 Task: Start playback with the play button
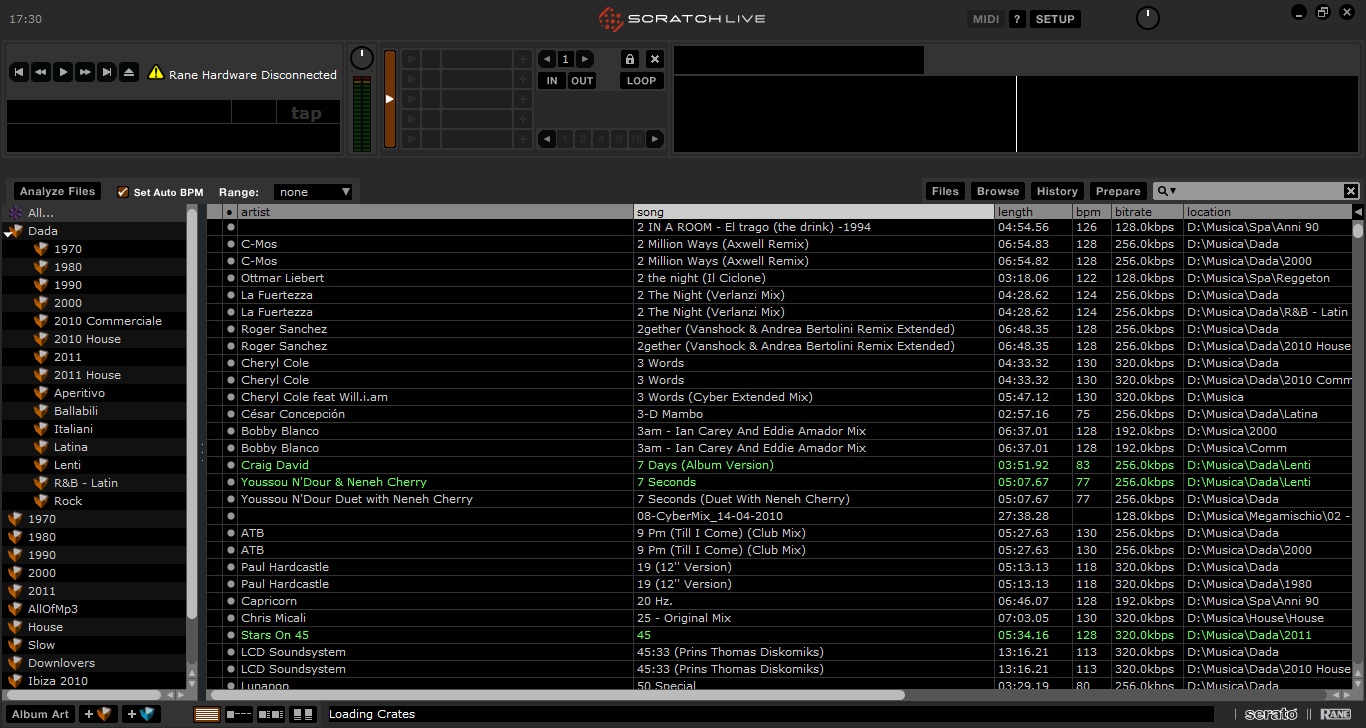click(62, 72)
